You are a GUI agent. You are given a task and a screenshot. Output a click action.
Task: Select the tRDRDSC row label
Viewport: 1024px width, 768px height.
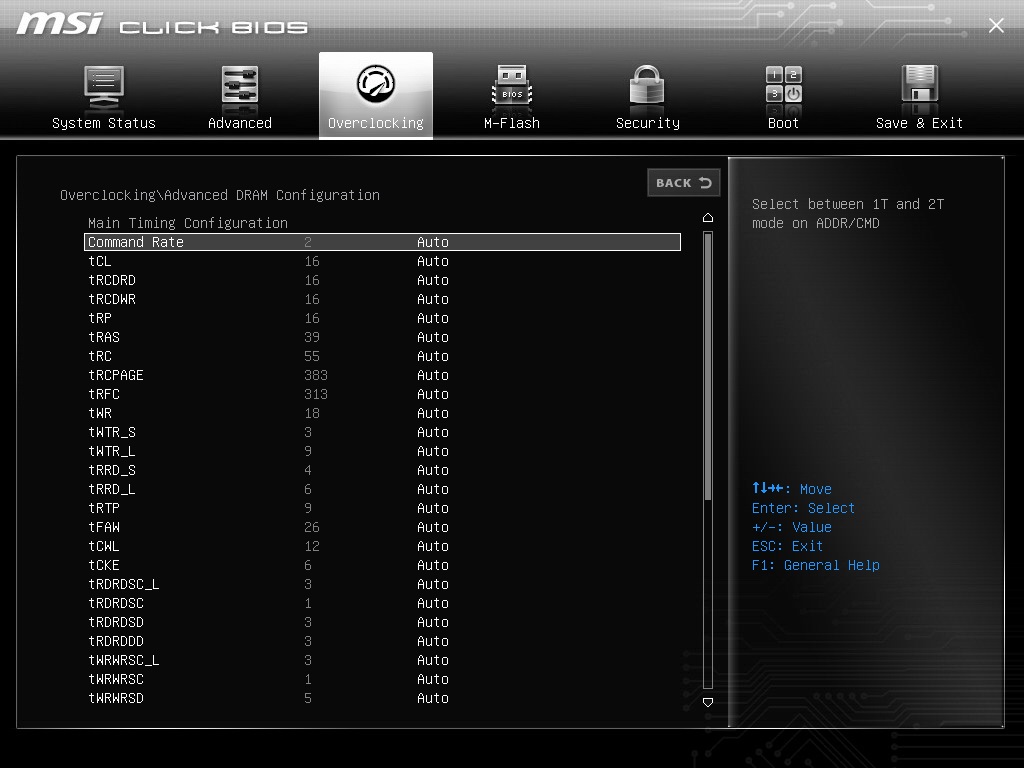coord(116,603)
